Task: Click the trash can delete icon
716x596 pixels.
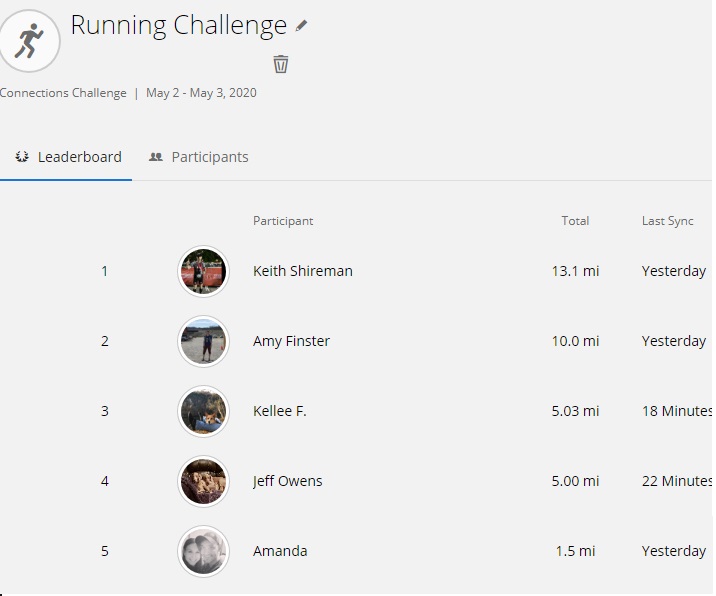Action: pyautogui.click(x=281, y=64)
